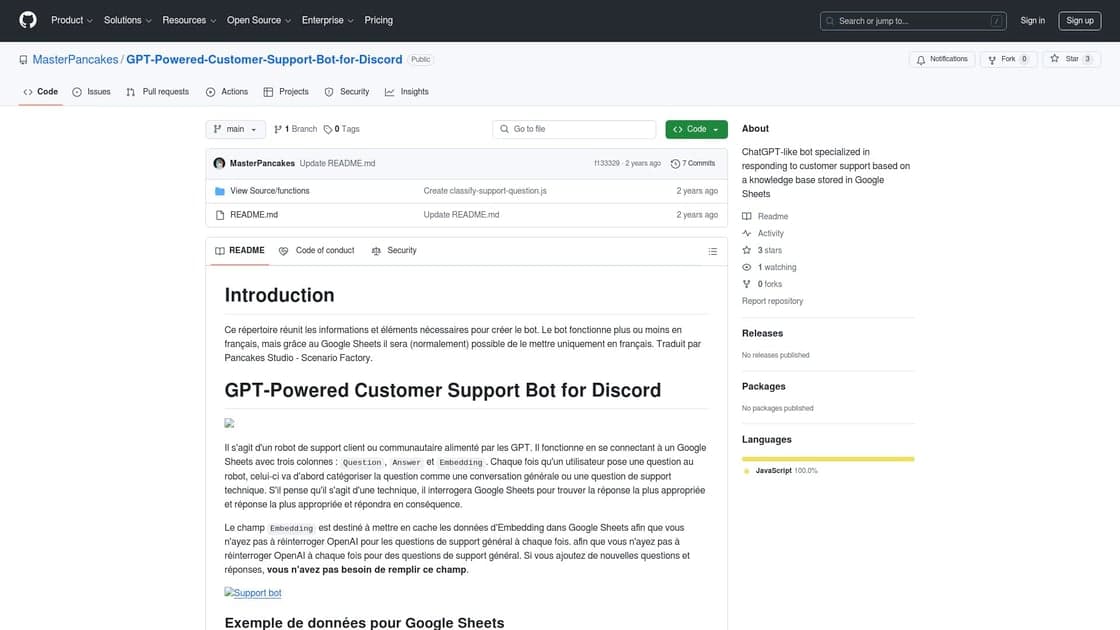Click the Sign up button
This screenshot has height=630, width=1120.
(1079, 19)
